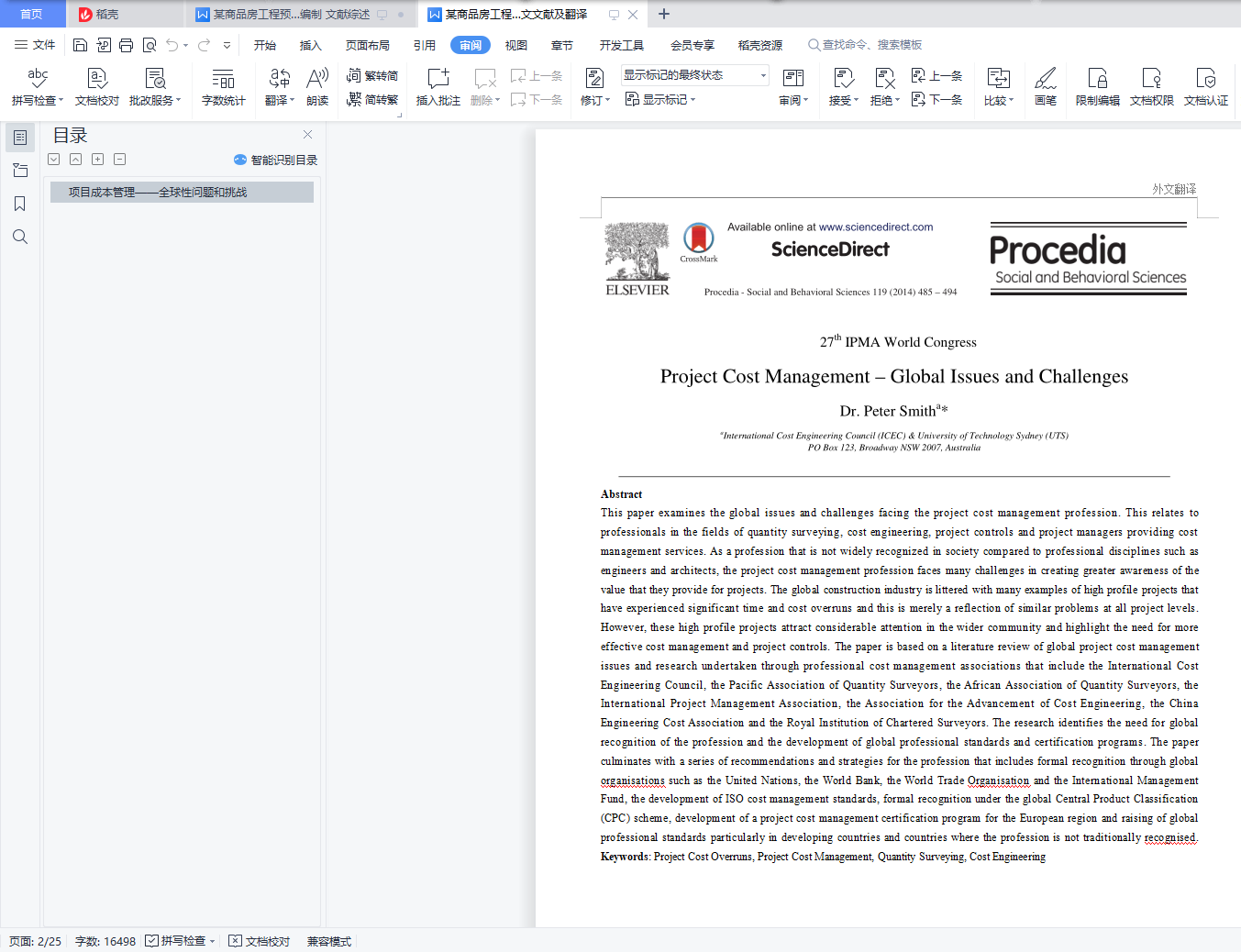Click the Print icon in quick access bar
1241x952 pixels.
point(126,45)
